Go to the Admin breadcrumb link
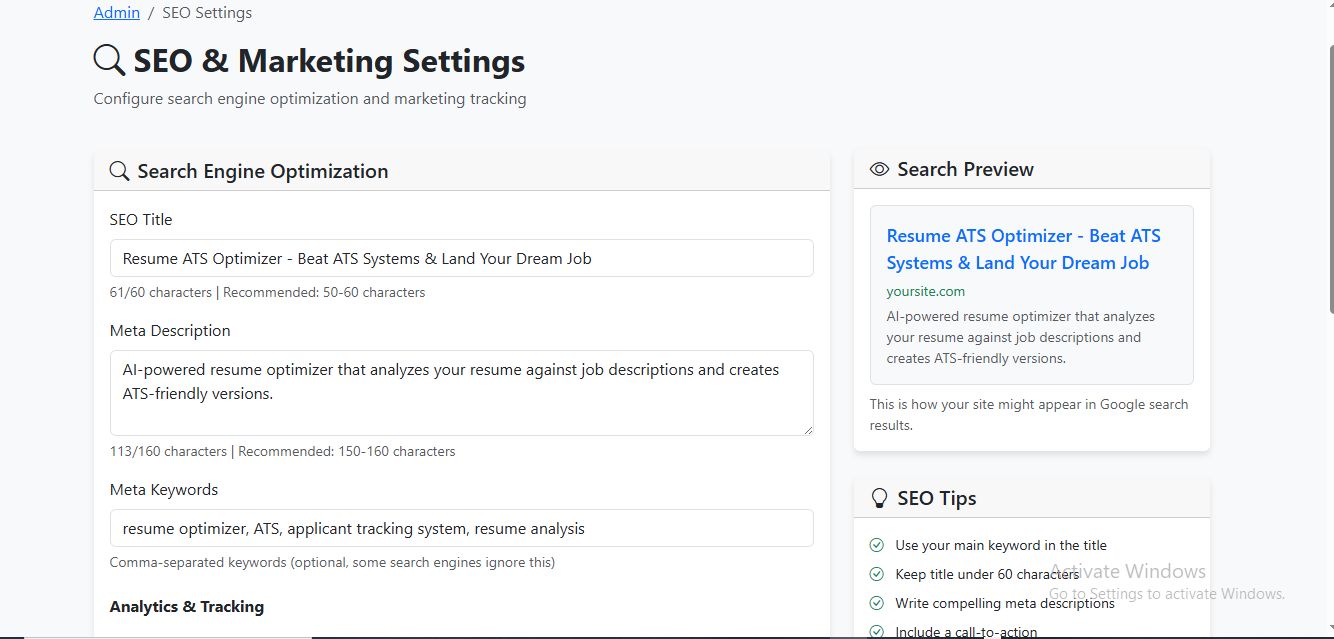 [116, 13]
